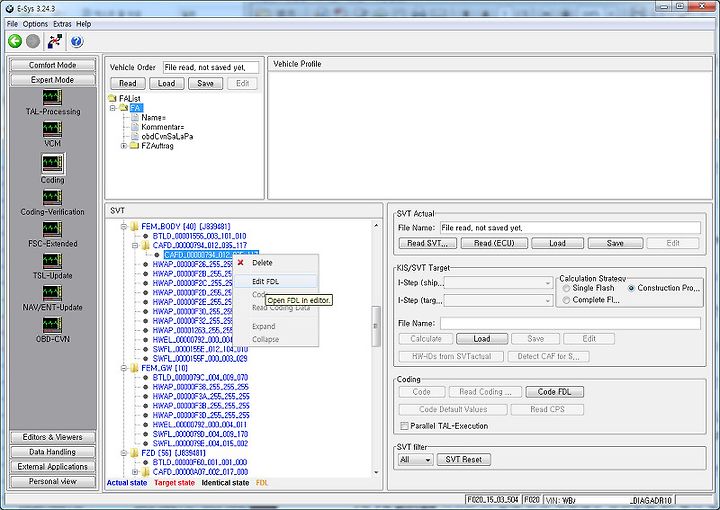
Task: Collapse the FEM_BODY tree node
Action: [124, 227]
